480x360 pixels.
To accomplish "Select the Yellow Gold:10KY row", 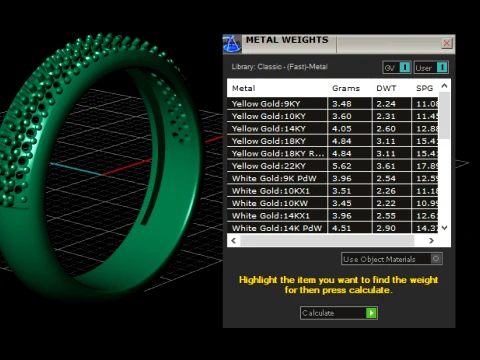I will point(332,116).
